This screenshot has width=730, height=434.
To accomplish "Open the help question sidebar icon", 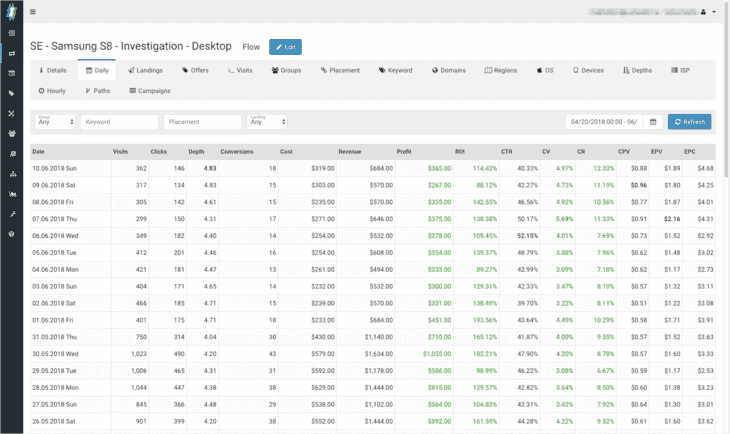I will click(12, 234).
